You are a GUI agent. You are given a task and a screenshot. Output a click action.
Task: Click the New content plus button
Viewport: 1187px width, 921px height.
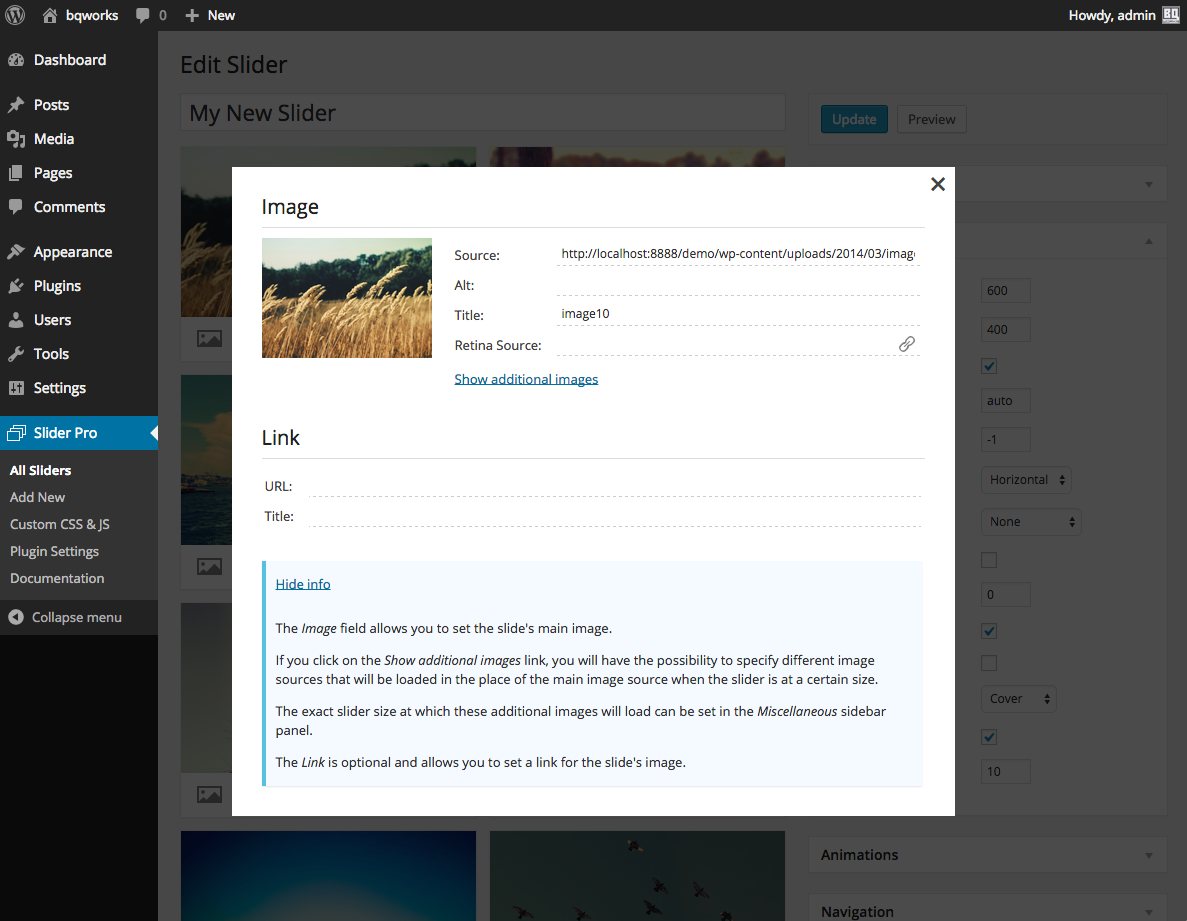pyautogui.click(x=210, y=15)
